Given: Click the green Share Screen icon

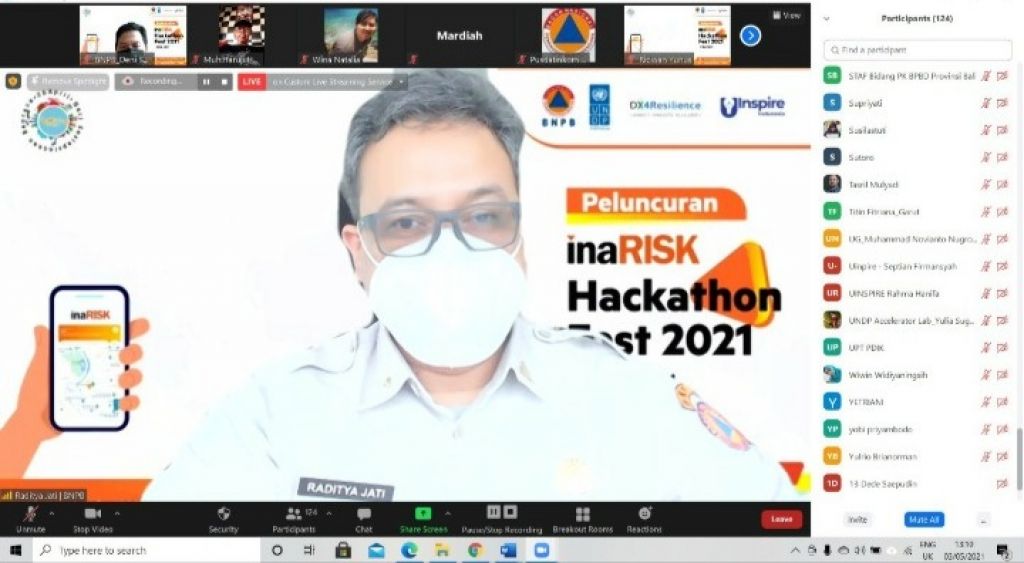Looking at the screenshot, I should pos(423,513).
